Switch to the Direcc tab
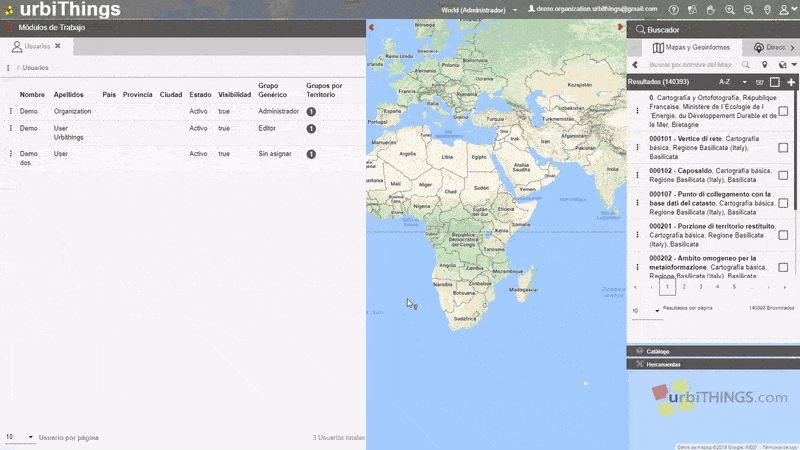This screenshot has width=800, height=450. [770, 47]
